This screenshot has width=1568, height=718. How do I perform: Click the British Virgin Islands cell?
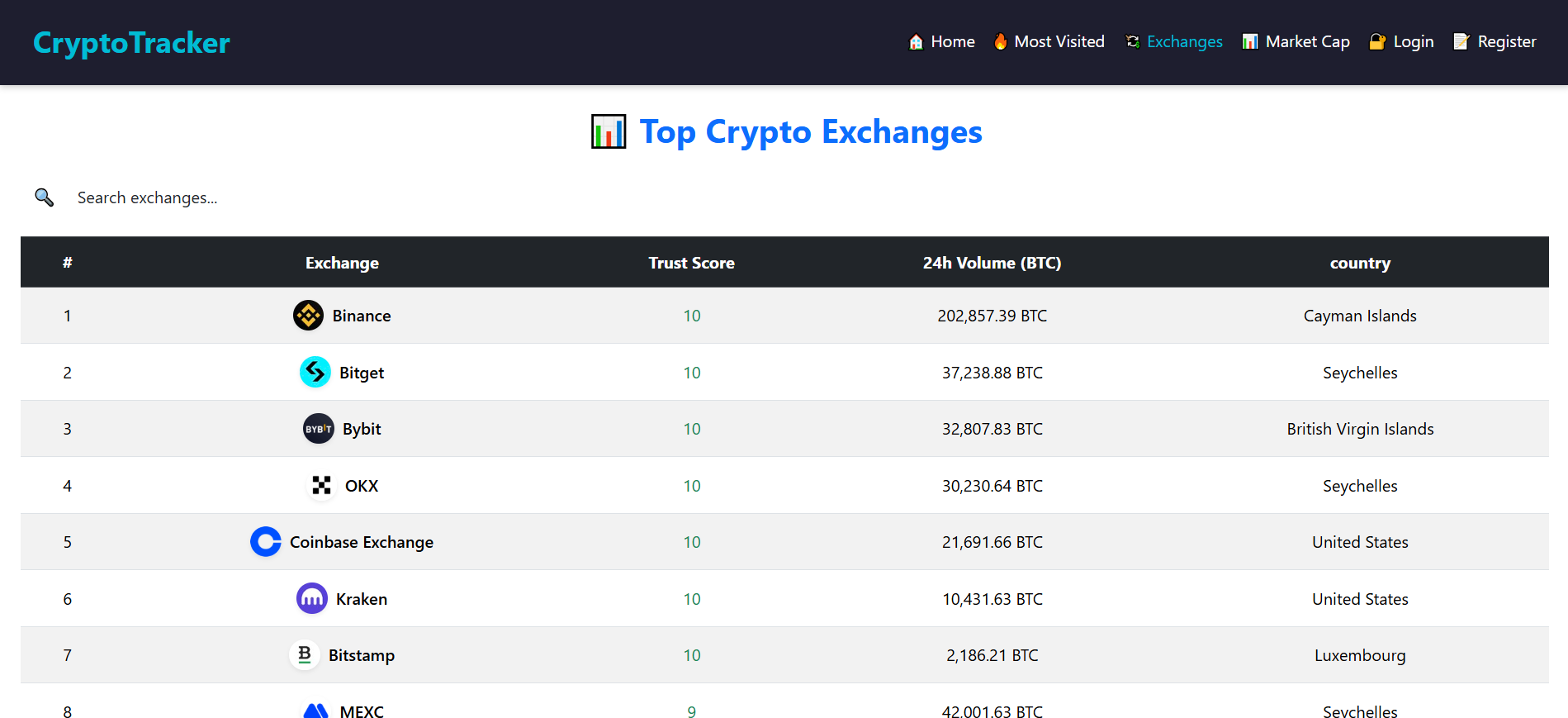[x=1360, y=429]
